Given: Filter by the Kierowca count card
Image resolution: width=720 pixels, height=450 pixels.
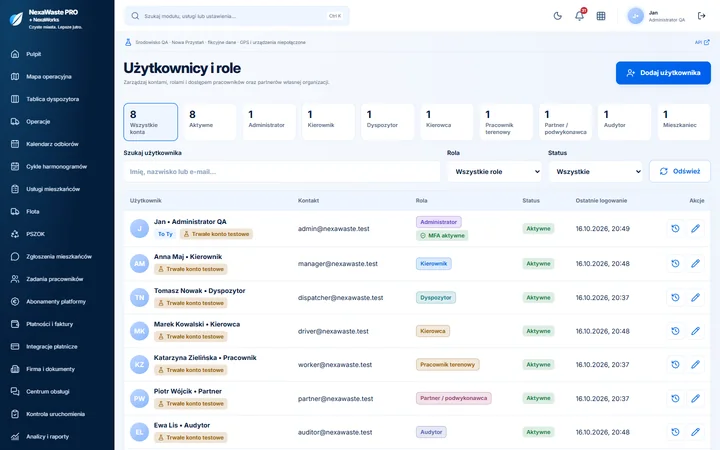Looking at the screenshot, I should point(447,122).
